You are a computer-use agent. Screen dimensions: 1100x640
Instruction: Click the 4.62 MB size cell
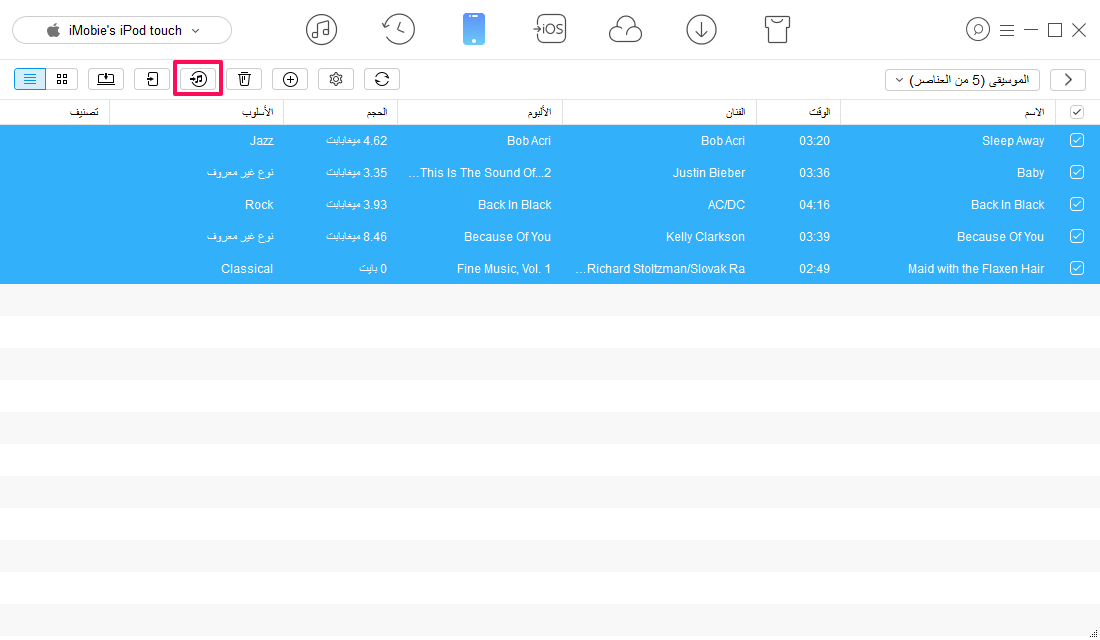356,141
